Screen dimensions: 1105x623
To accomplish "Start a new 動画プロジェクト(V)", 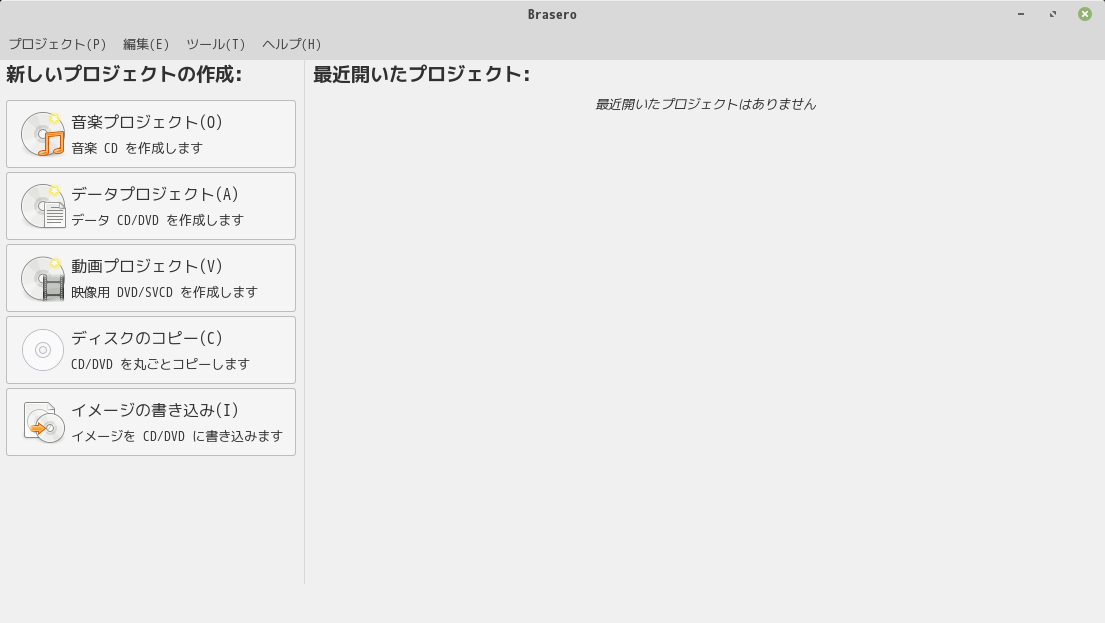I will click(151, 278).
